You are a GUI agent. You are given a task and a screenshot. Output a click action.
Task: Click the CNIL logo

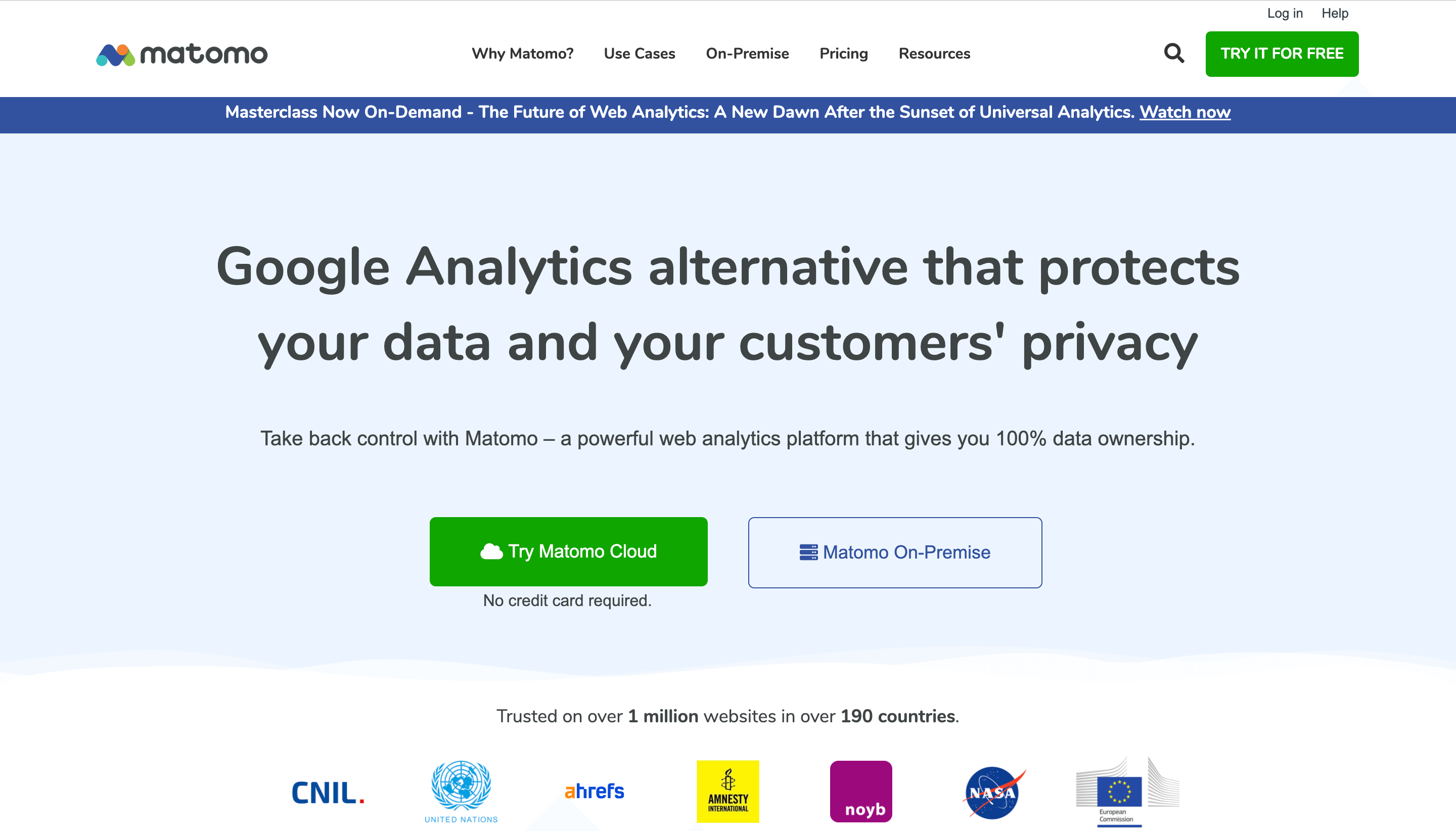[328, 792]
